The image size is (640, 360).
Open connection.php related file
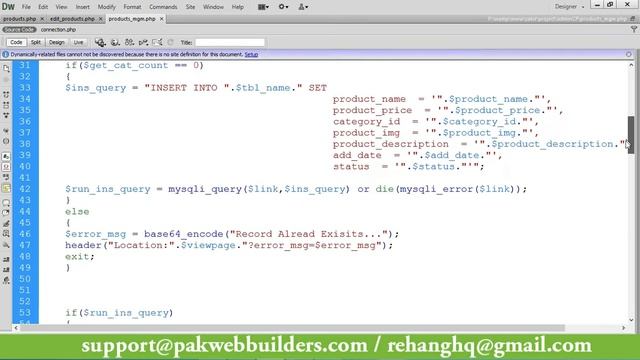point(58,29)
